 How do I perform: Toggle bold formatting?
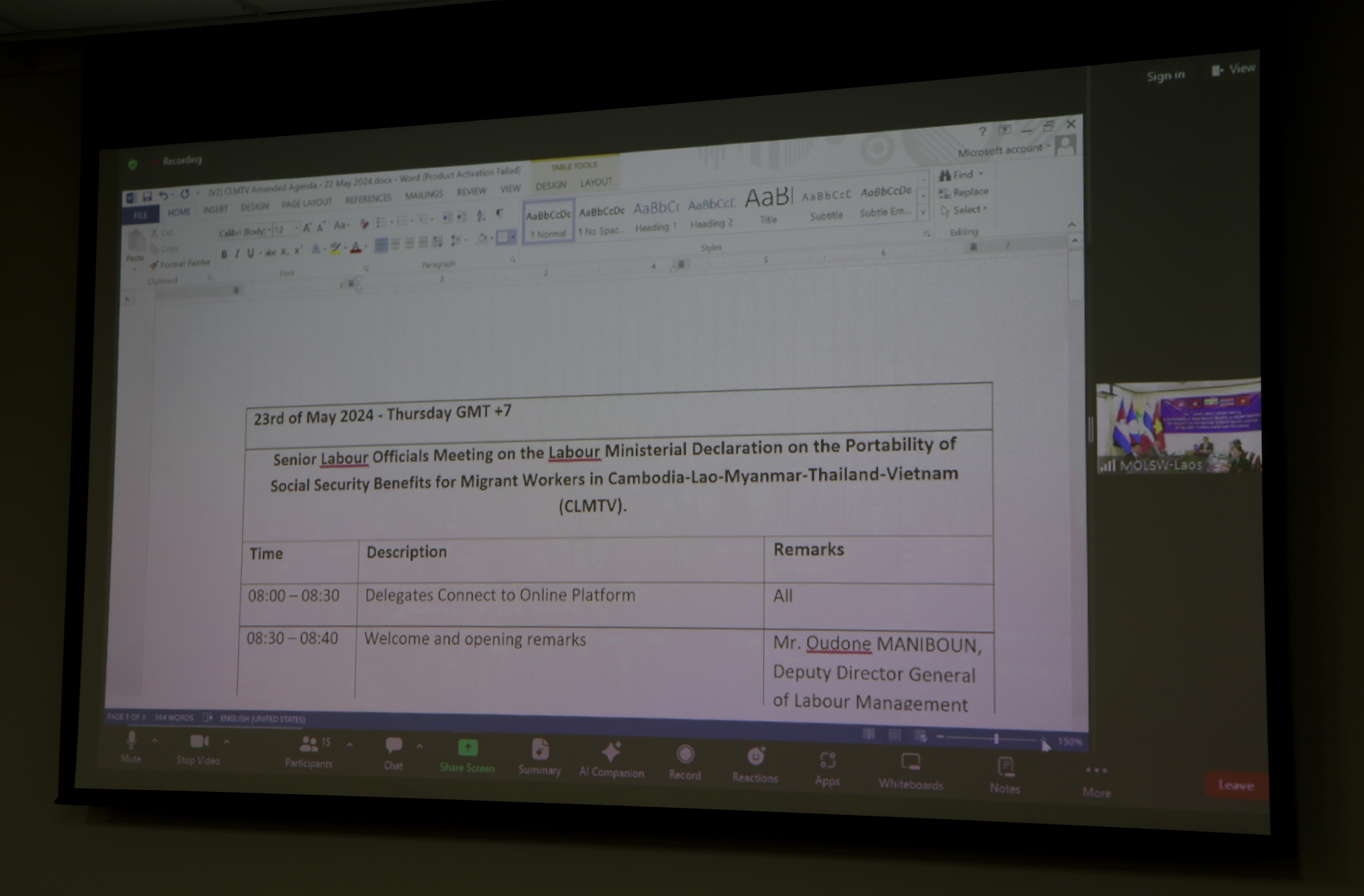pos(224,254)
